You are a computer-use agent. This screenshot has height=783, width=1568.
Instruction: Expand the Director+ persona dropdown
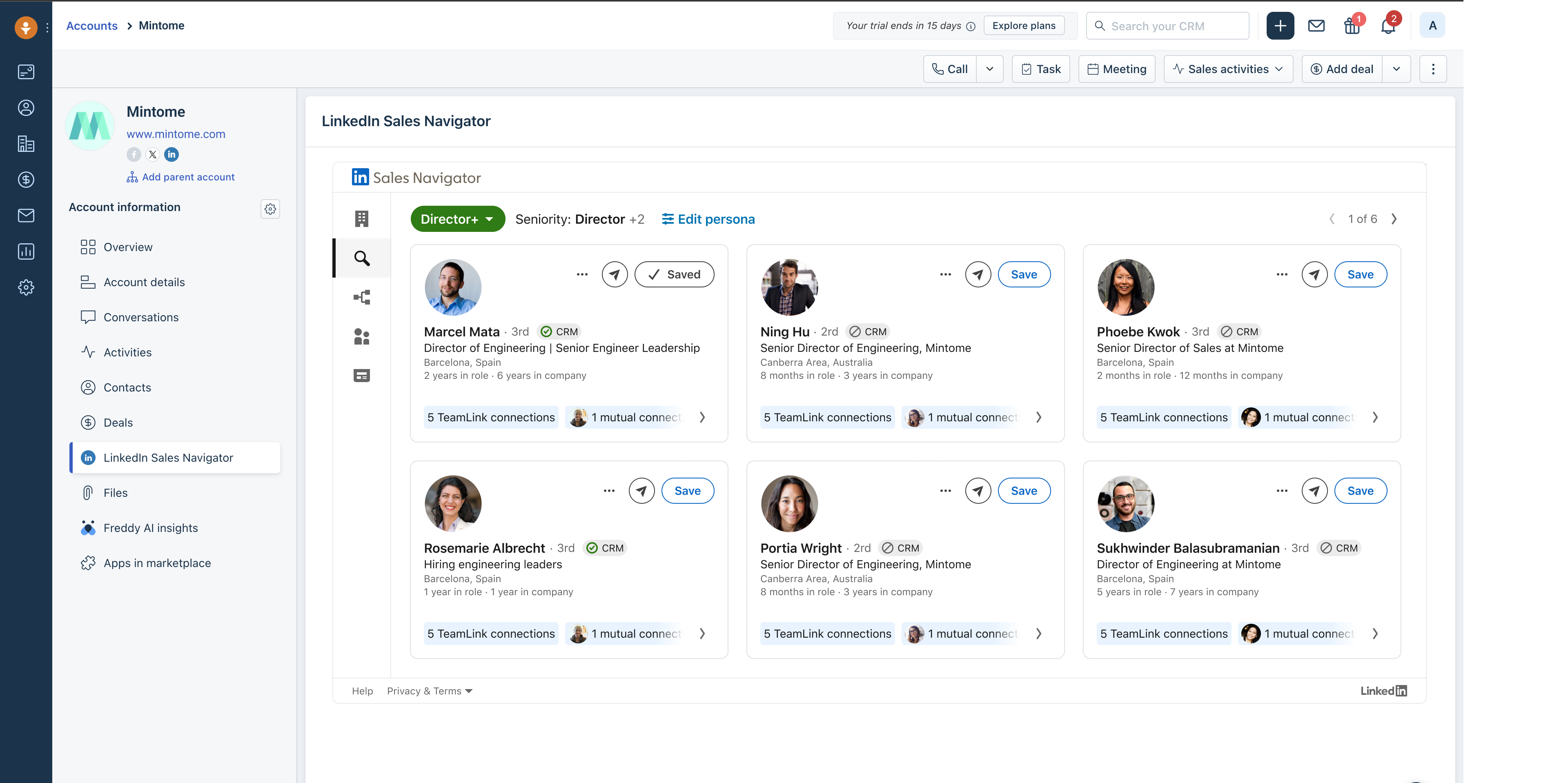click(457, 219)
